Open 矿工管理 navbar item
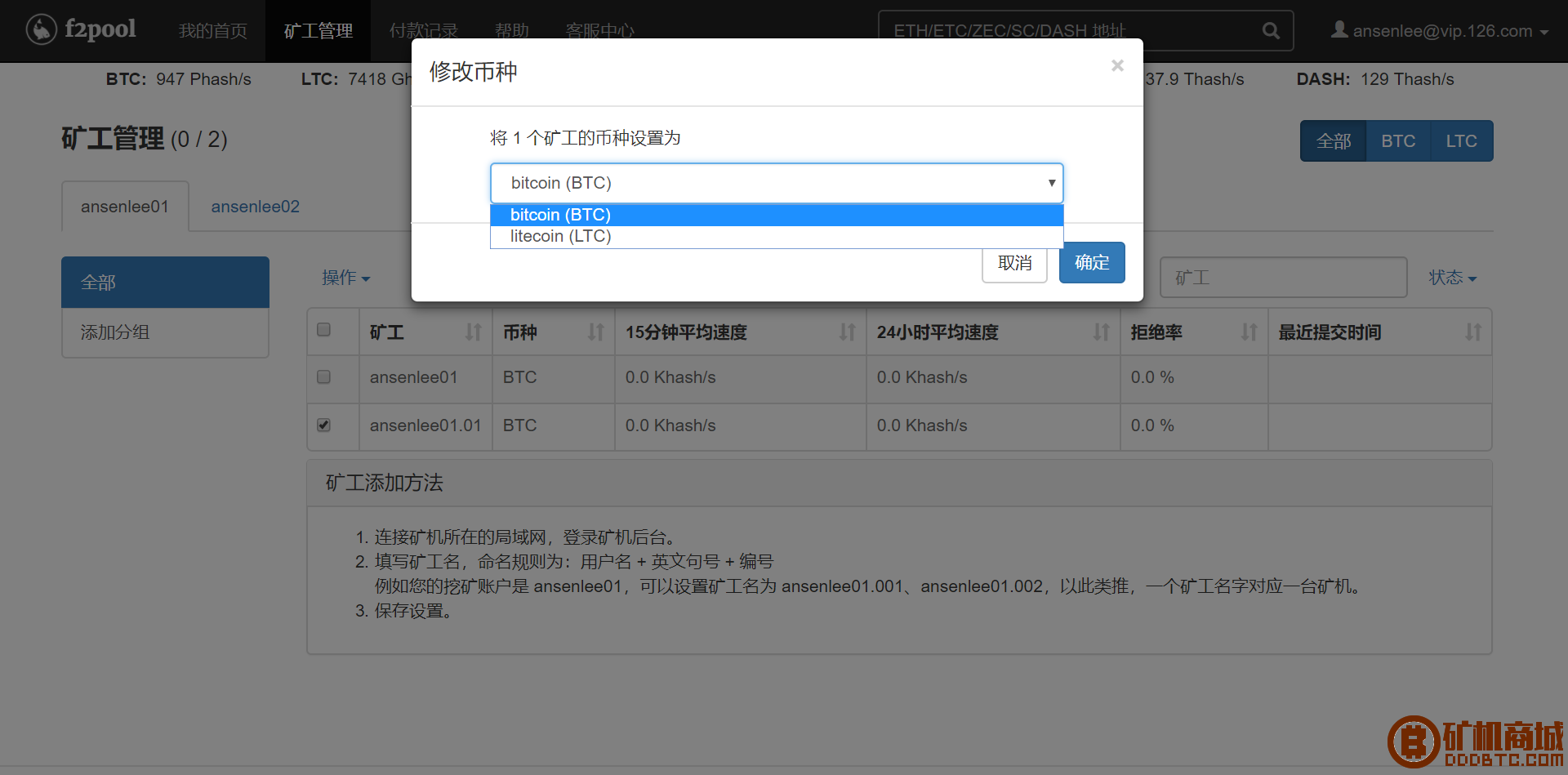 pyautogui.click(x=318, y=31)
